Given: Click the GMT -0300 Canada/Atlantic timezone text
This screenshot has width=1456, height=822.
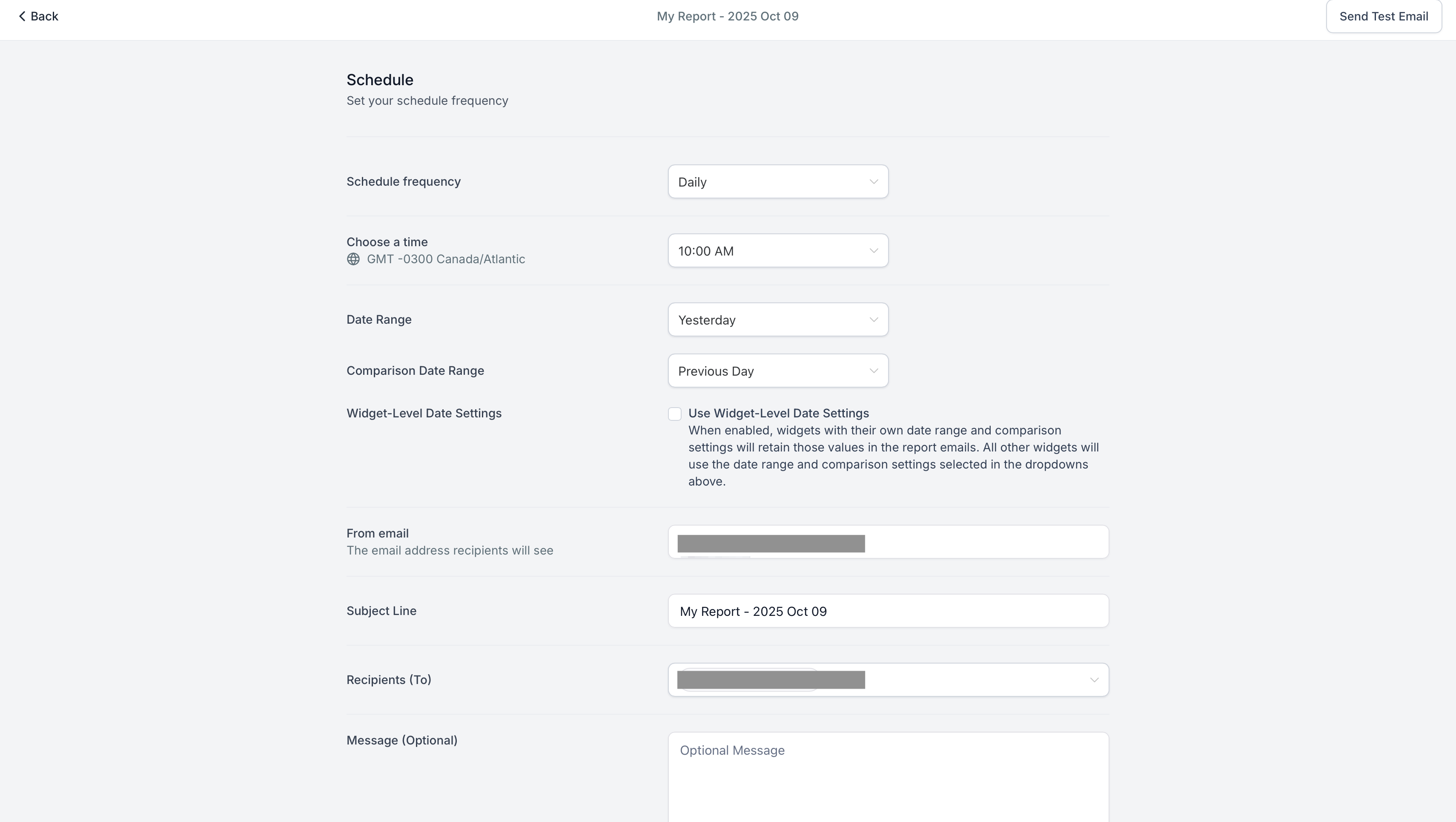Looking at the screenshot, I should [x=445, y=259].
